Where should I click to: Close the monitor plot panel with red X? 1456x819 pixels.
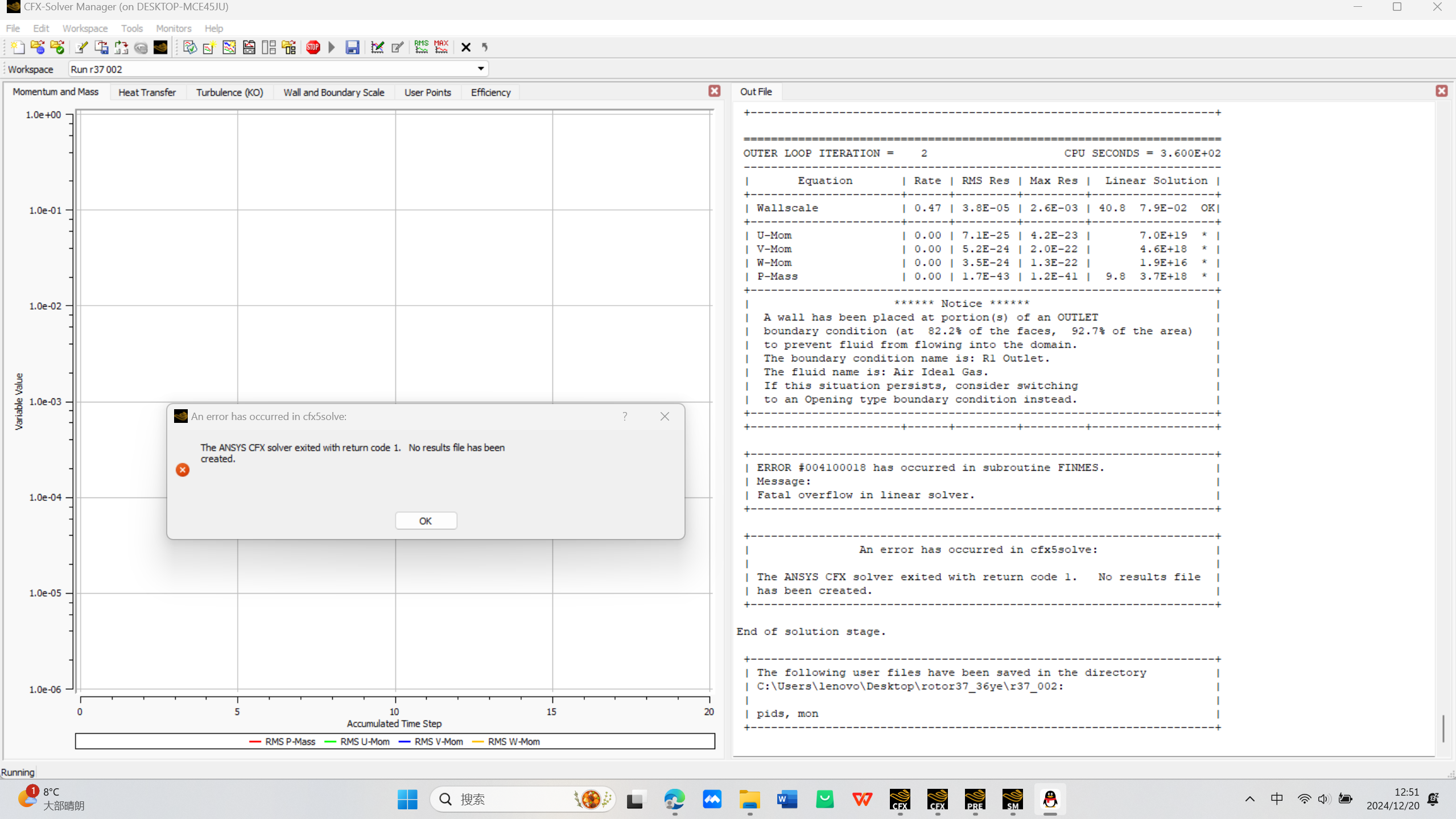(715, 91)
